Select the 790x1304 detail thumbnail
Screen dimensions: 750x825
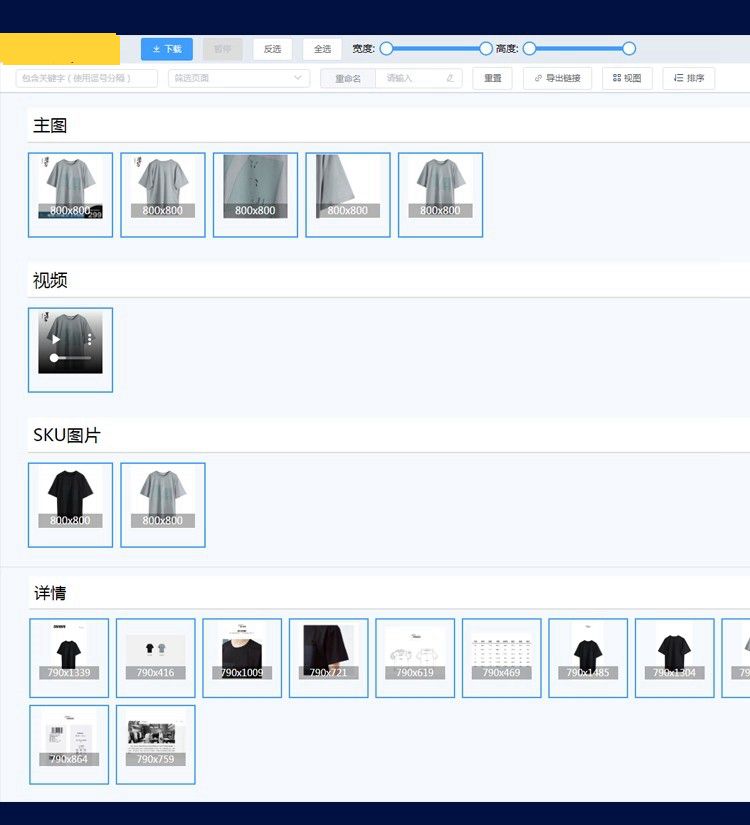click(674, 658)
